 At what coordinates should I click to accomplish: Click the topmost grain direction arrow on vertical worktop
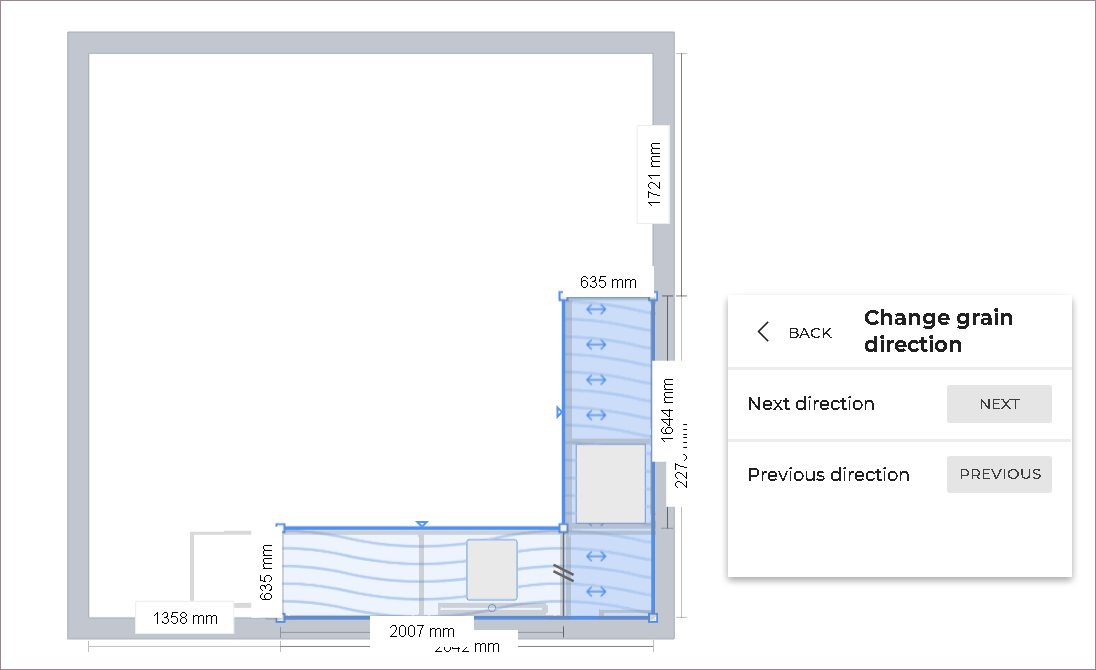tap(596, 310)
